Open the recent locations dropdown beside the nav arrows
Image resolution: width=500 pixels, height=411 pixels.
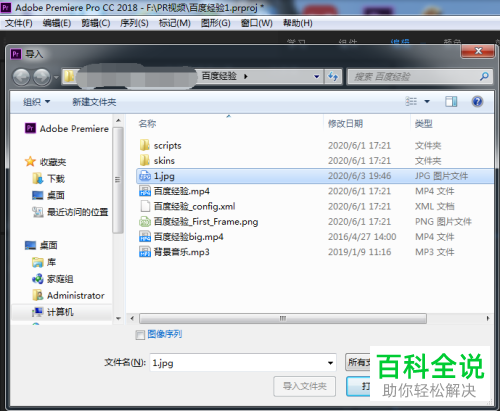point(56,77)
